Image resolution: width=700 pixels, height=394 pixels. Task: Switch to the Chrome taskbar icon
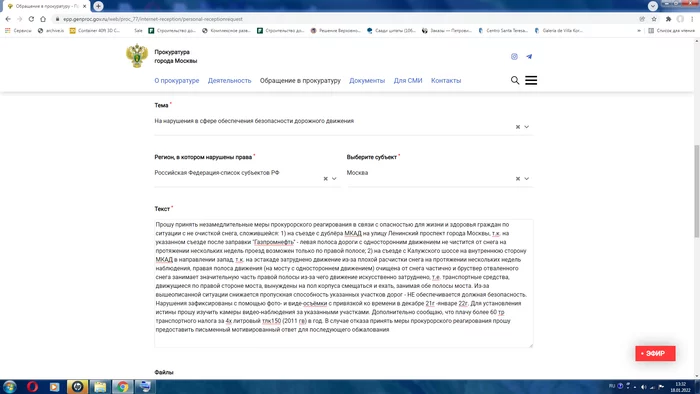point(122,386)
